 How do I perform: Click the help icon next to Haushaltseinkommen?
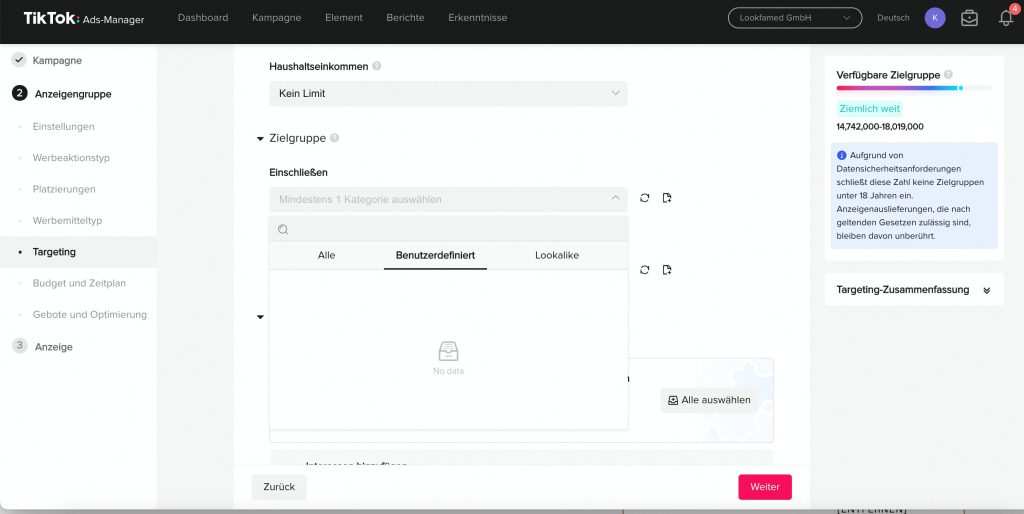pos(377,66)
